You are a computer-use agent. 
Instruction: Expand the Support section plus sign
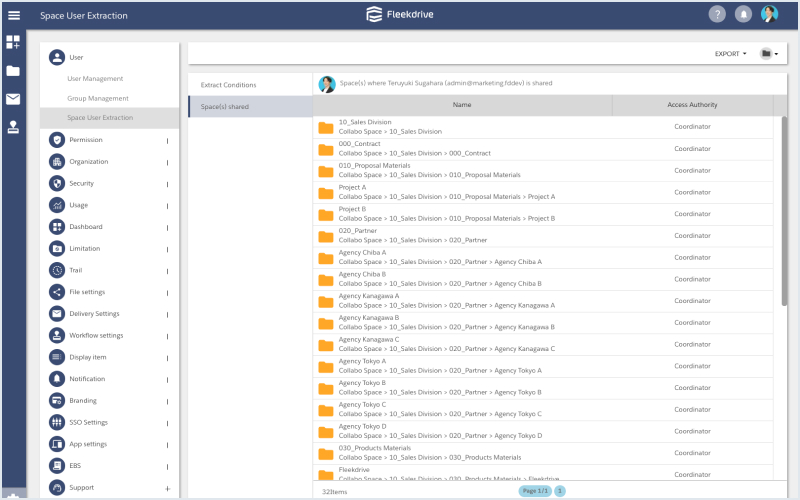coord(167,489)
